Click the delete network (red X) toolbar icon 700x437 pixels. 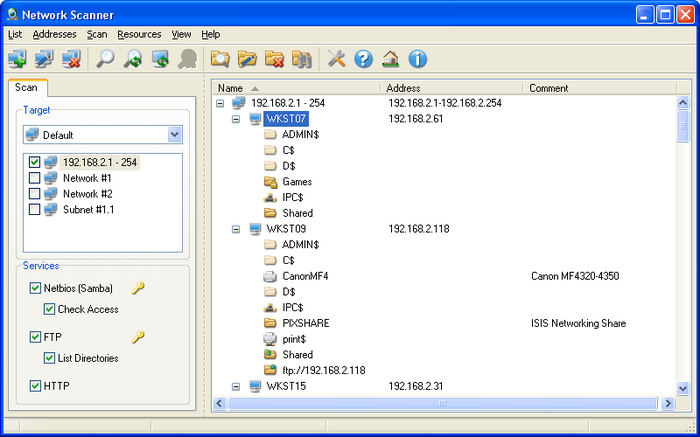point(71,59)
